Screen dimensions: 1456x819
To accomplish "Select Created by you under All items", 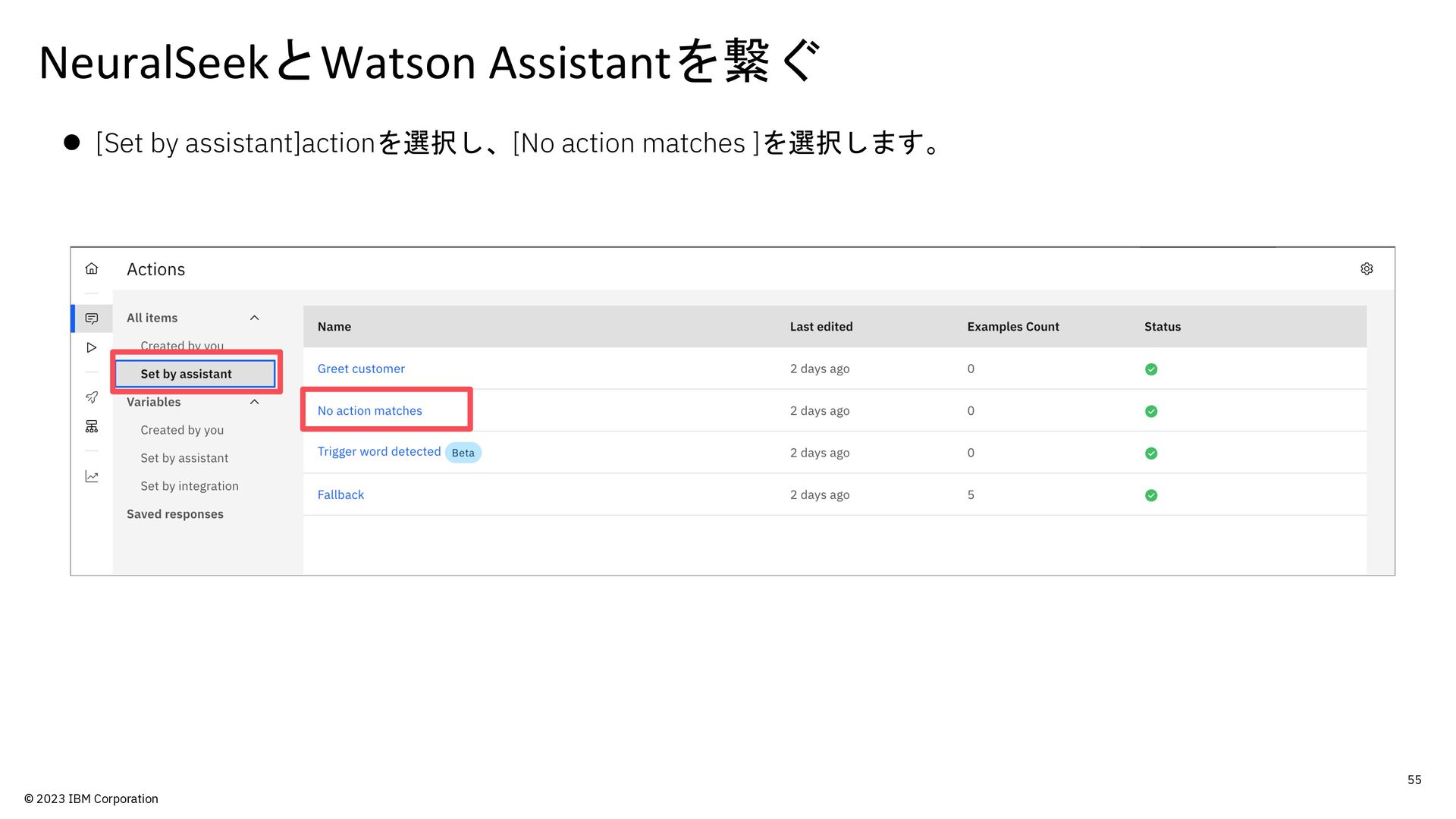I will [182, 346].
